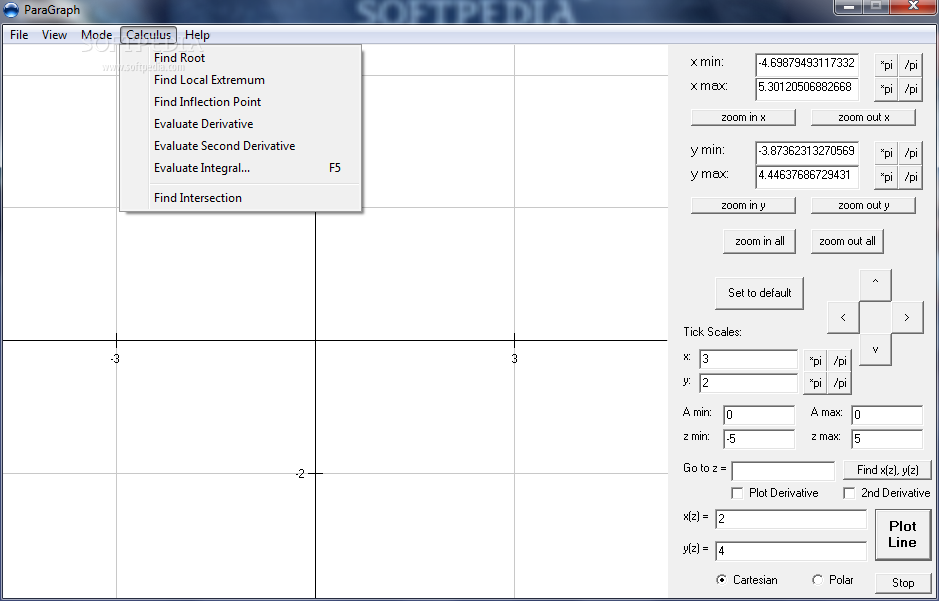Screen dimensions: 939x601
Task: Divide y max by pi
Action: tap(910, 177)
